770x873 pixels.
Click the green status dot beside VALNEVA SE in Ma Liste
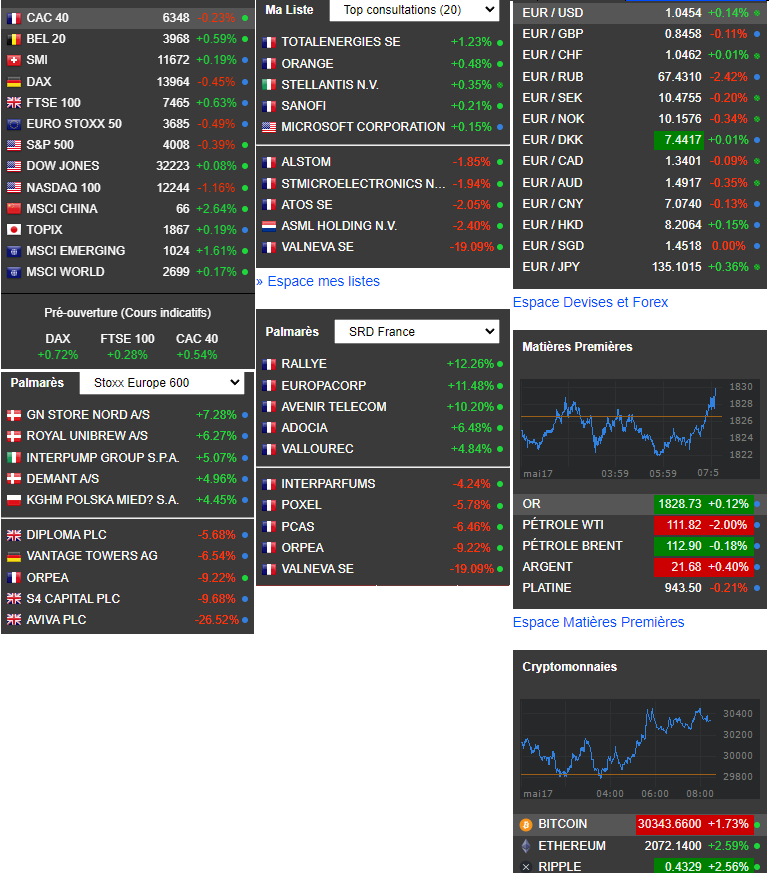click(x=500, y=247)
